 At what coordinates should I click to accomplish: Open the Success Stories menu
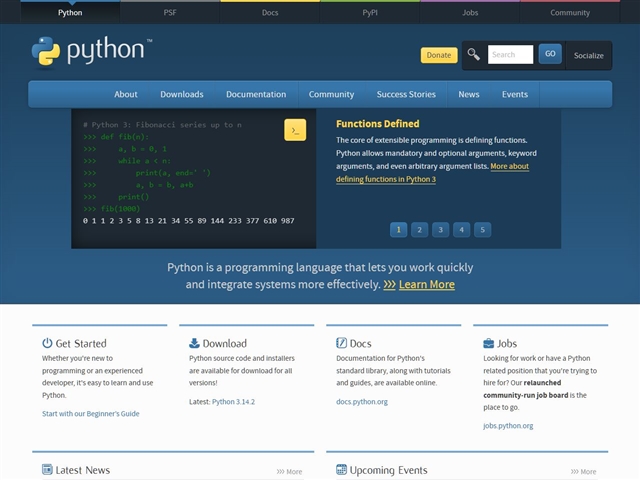pos(406,94)
